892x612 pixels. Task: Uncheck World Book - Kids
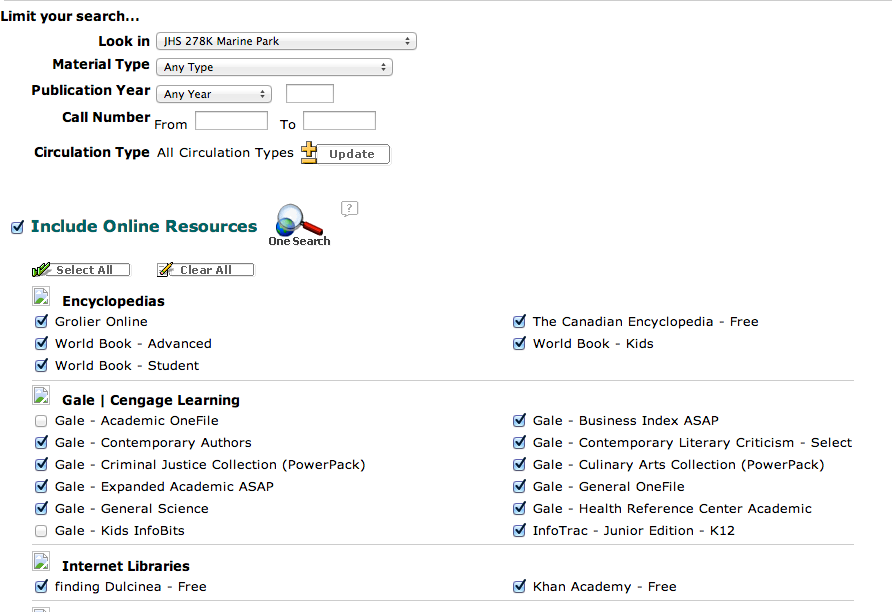coord(519,344)
